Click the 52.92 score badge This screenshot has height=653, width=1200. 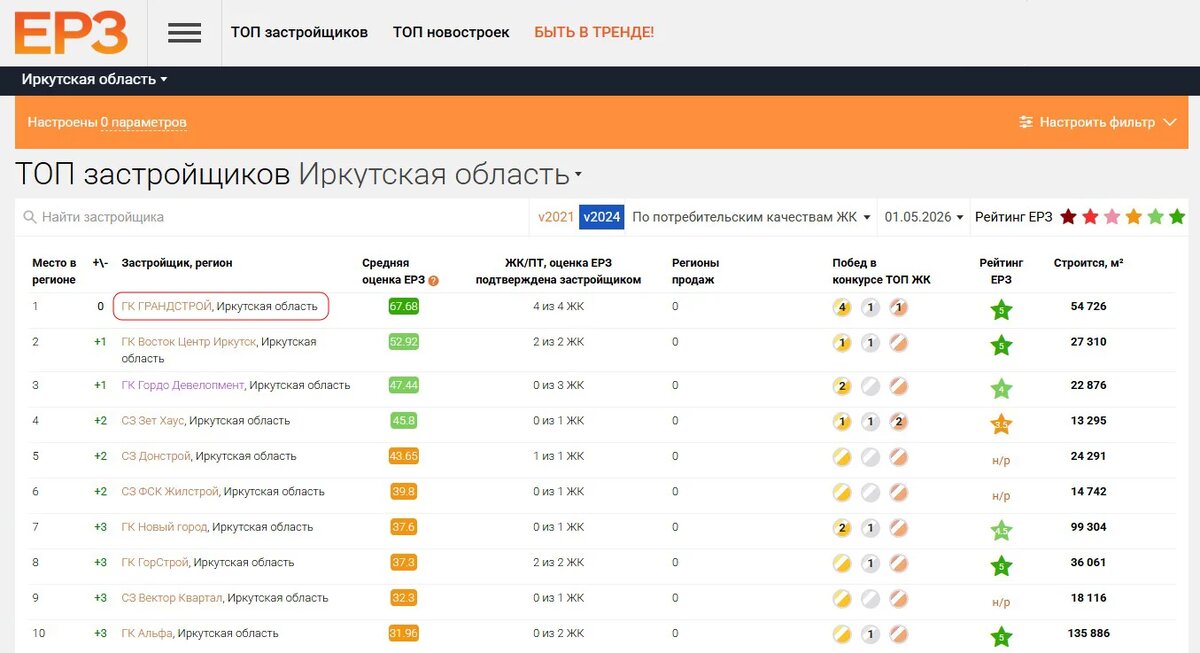pos(404,342)
